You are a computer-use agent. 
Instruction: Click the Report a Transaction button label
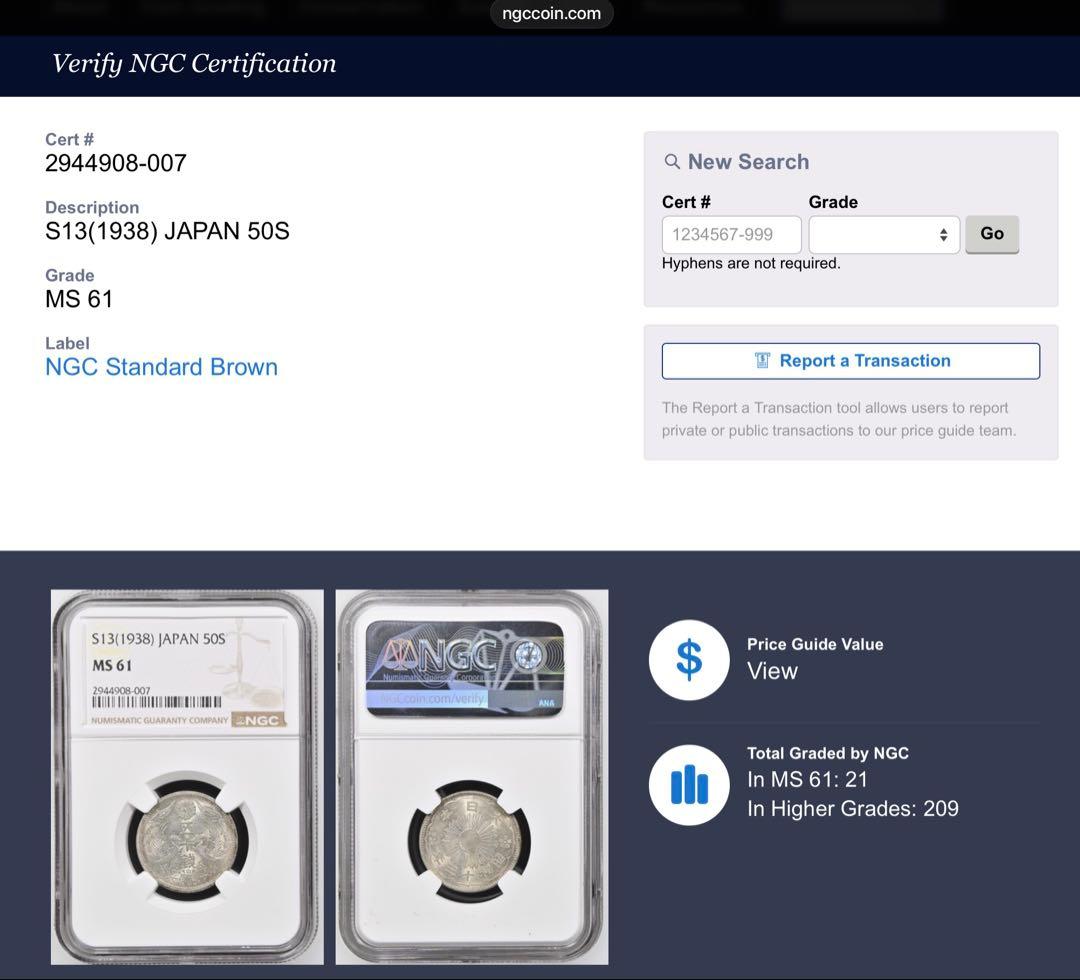coord(864,361)
